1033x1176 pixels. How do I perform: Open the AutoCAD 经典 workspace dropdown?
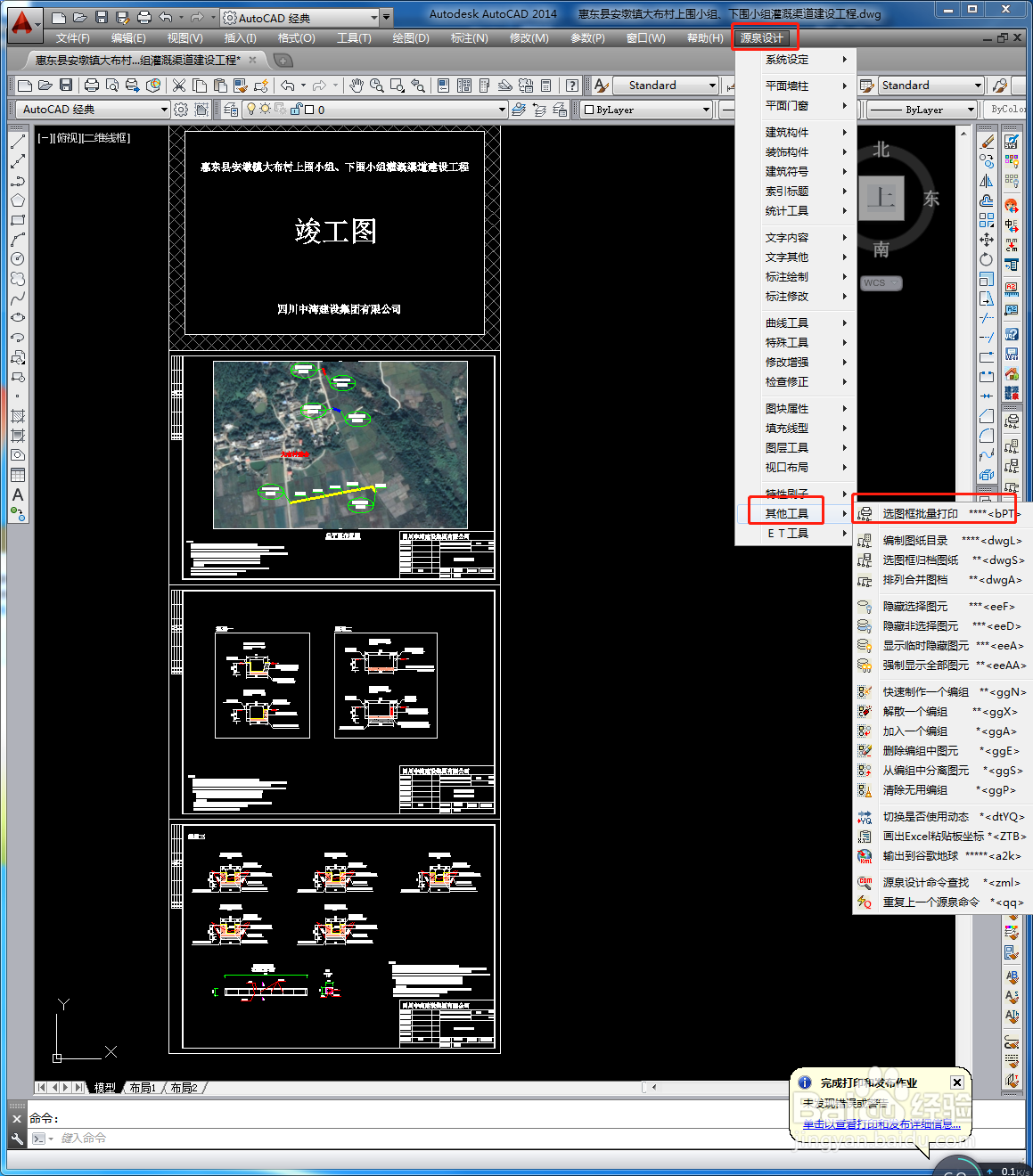pyautogui.click(x=93, y=110)
